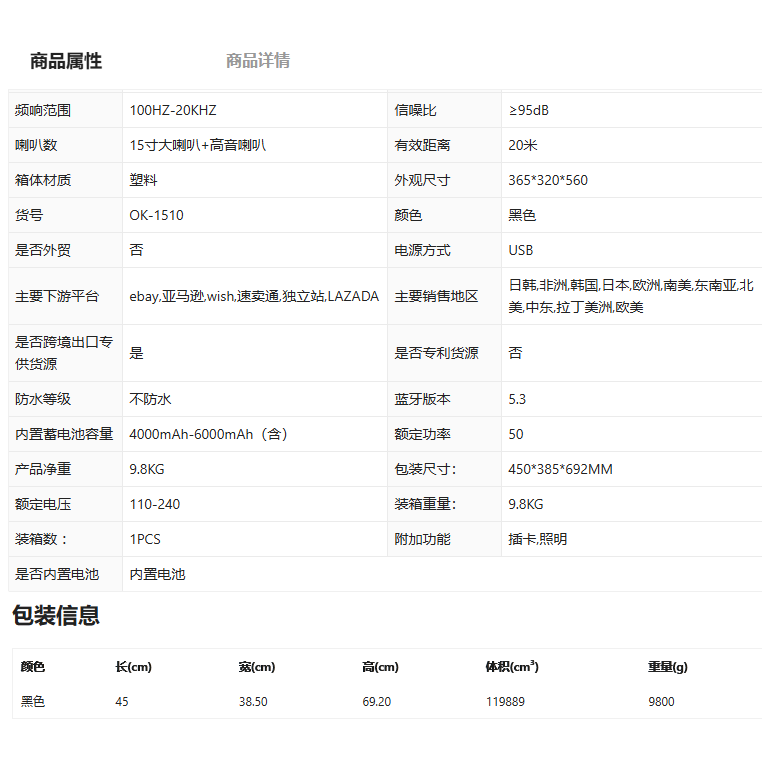Click the 电源方式 value USB
Viewport: 762px width, 762px height.
(x=521, y=250)
